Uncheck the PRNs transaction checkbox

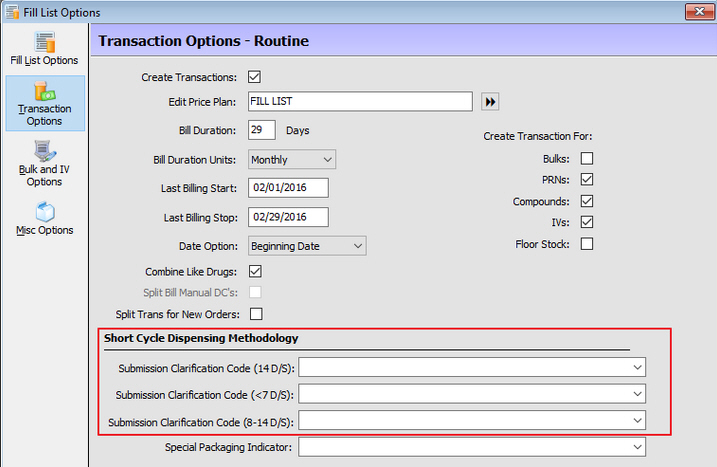coord(587,180)
